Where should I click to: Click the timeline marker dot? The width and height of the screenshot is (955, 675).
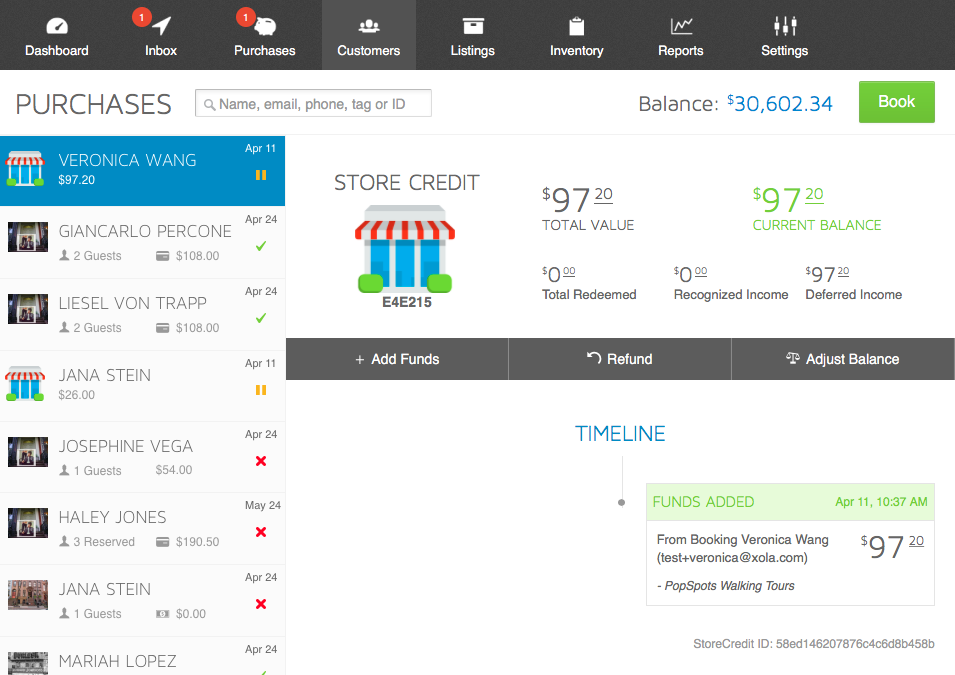621,503
